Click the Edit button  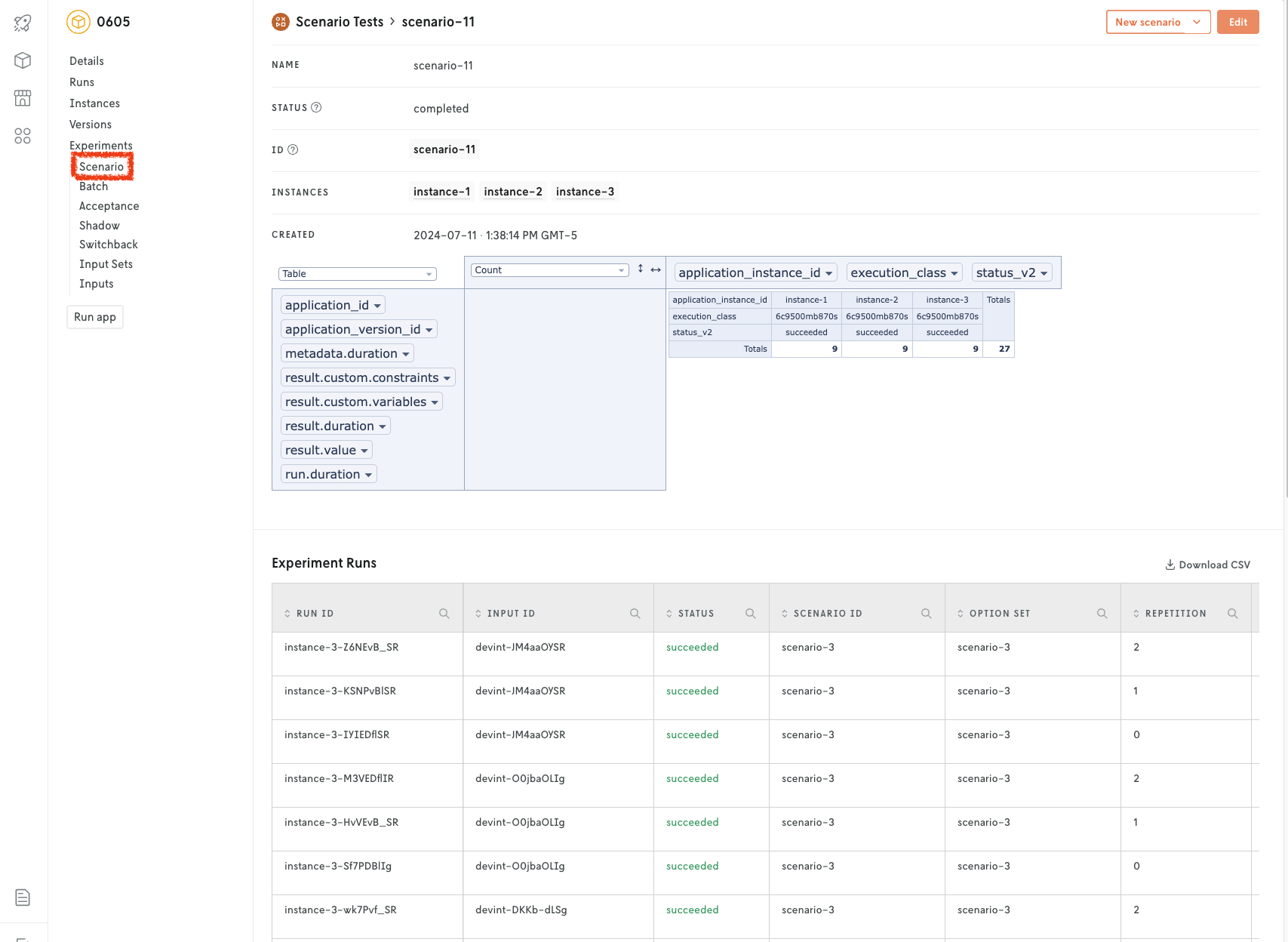coord(1237,22)
